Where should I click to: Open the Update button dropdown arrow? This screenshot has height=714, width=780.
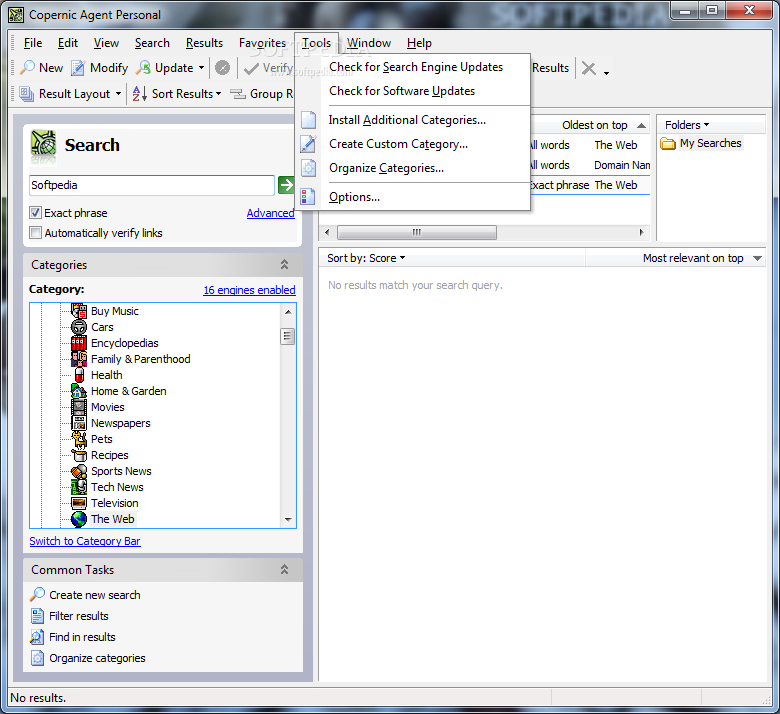pyautogui.click(x=201, y=68)
